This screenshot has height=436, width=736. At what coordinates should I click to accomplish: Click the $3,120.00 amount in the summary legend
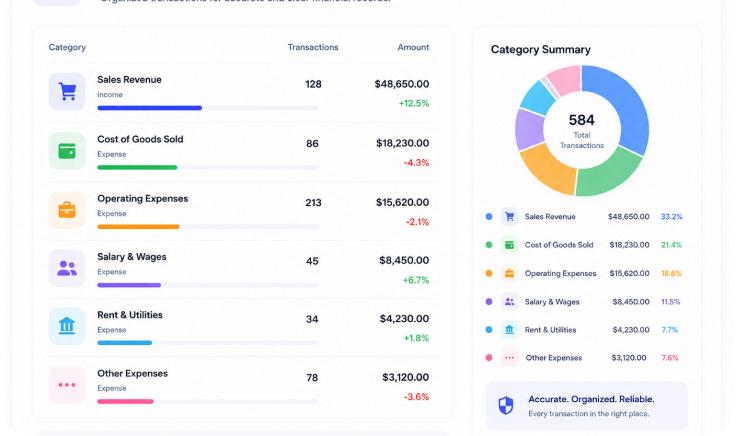point(629,358)
